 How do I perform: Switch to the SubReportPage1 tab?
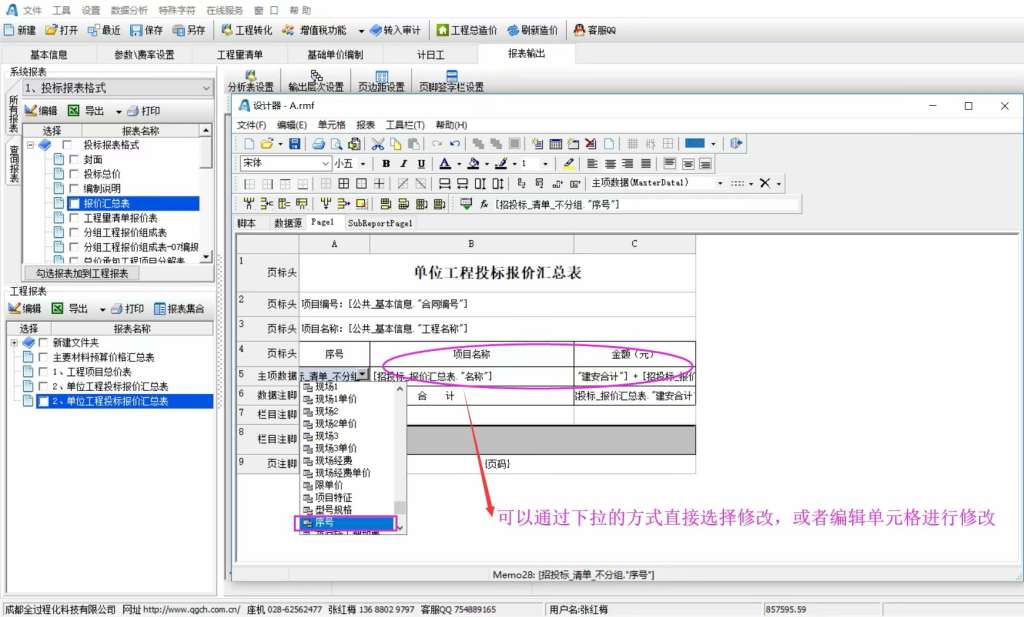pyautogui.click(x=380, y=223)
